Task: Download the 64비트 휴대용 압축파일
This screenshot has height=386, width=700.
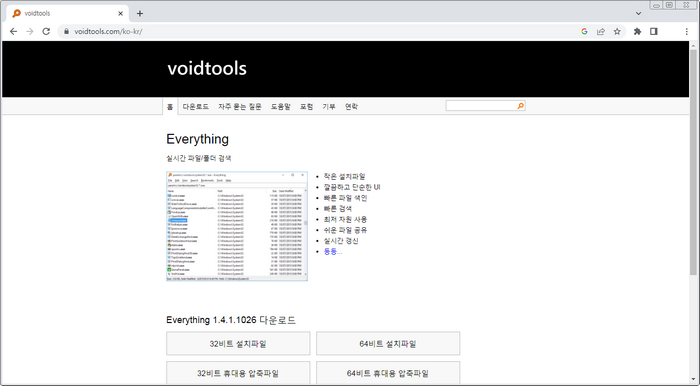Action: [x=388, y=373]
